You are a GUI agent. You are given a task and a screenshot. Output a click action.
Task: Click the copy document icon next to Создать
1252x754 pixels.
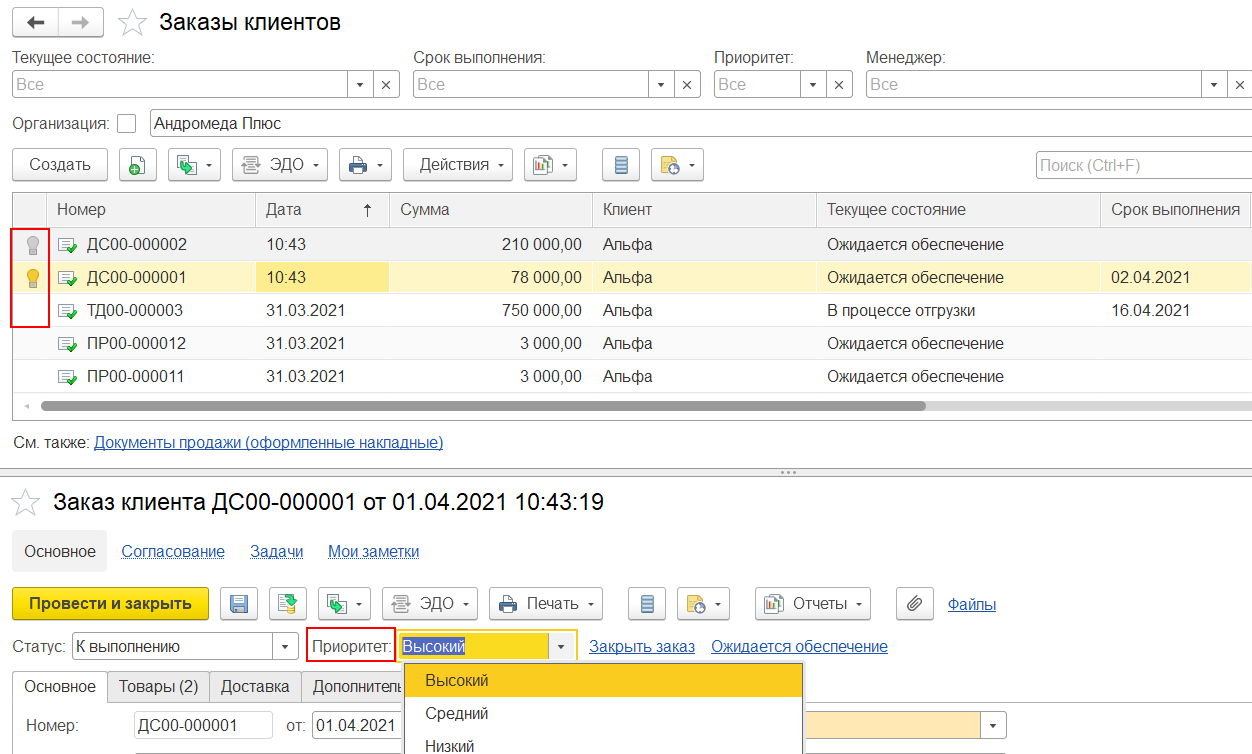(x=138, y=165)
